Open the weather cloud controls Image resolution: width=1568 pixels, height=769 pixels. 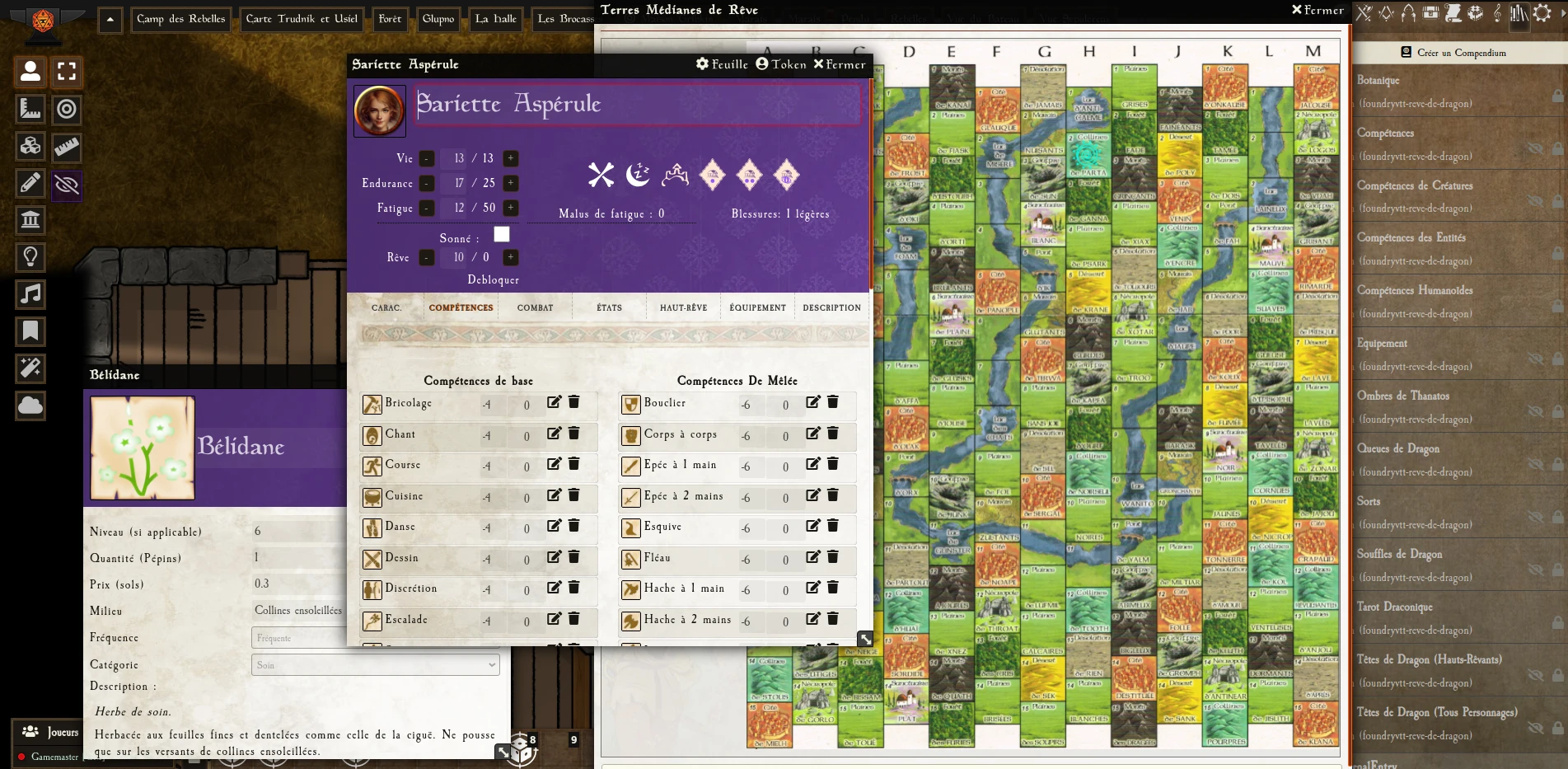[30, 406]
